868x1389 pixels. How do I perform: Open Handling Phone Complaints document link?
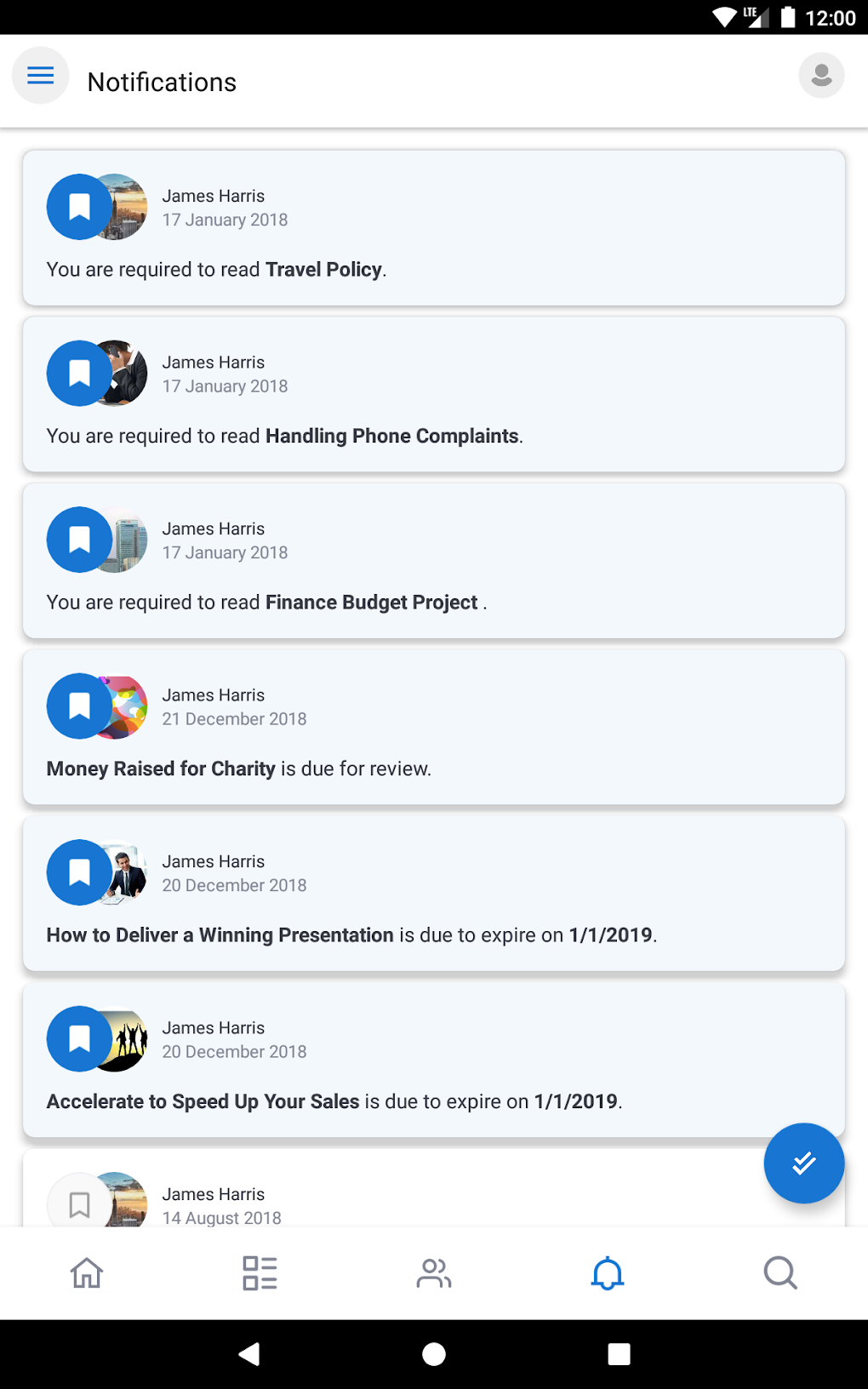coord(391,437)
